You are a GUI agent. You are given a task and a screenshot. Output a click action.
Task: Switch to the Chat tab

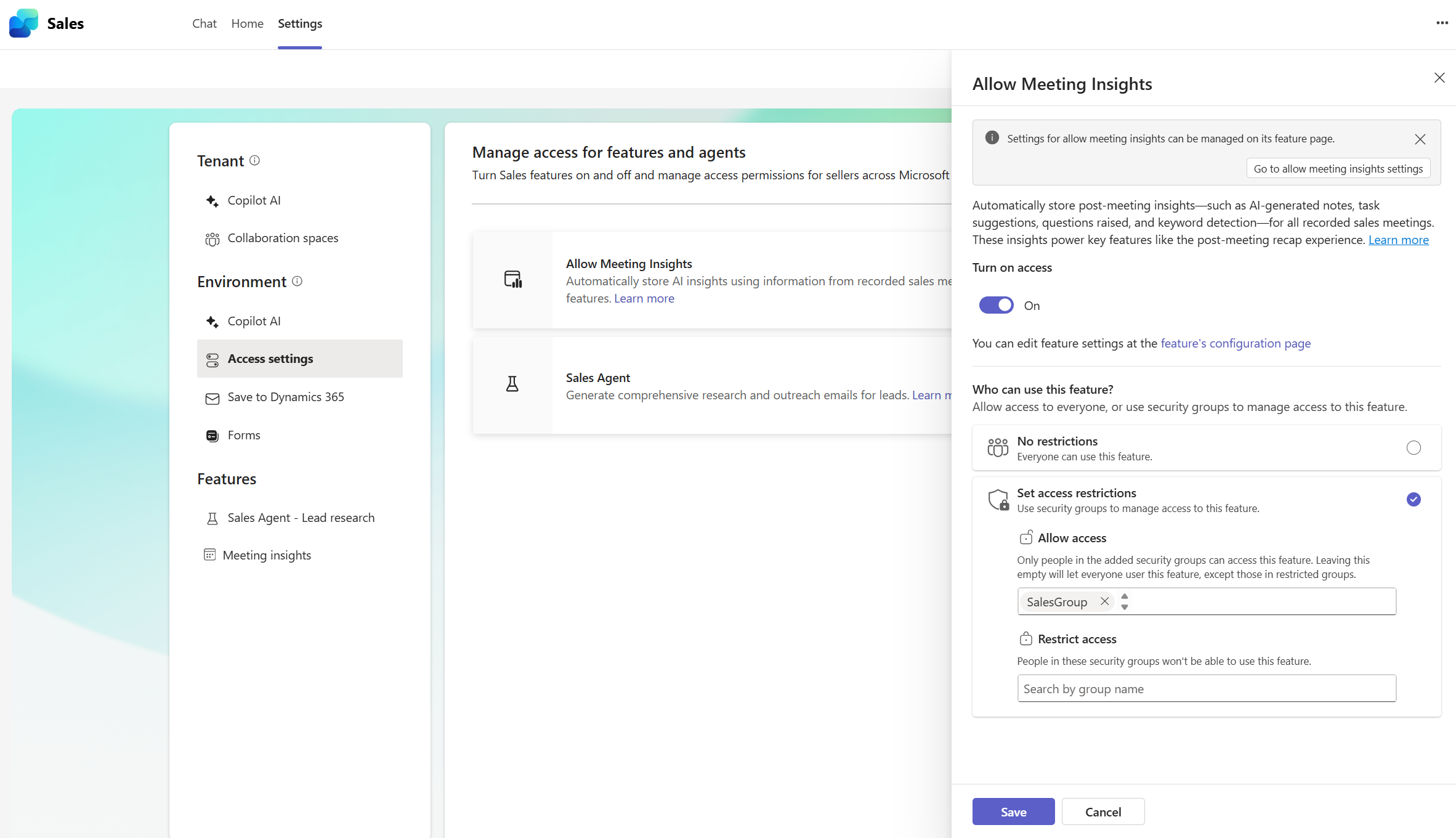pyautogui.click(x=204, y=23)
